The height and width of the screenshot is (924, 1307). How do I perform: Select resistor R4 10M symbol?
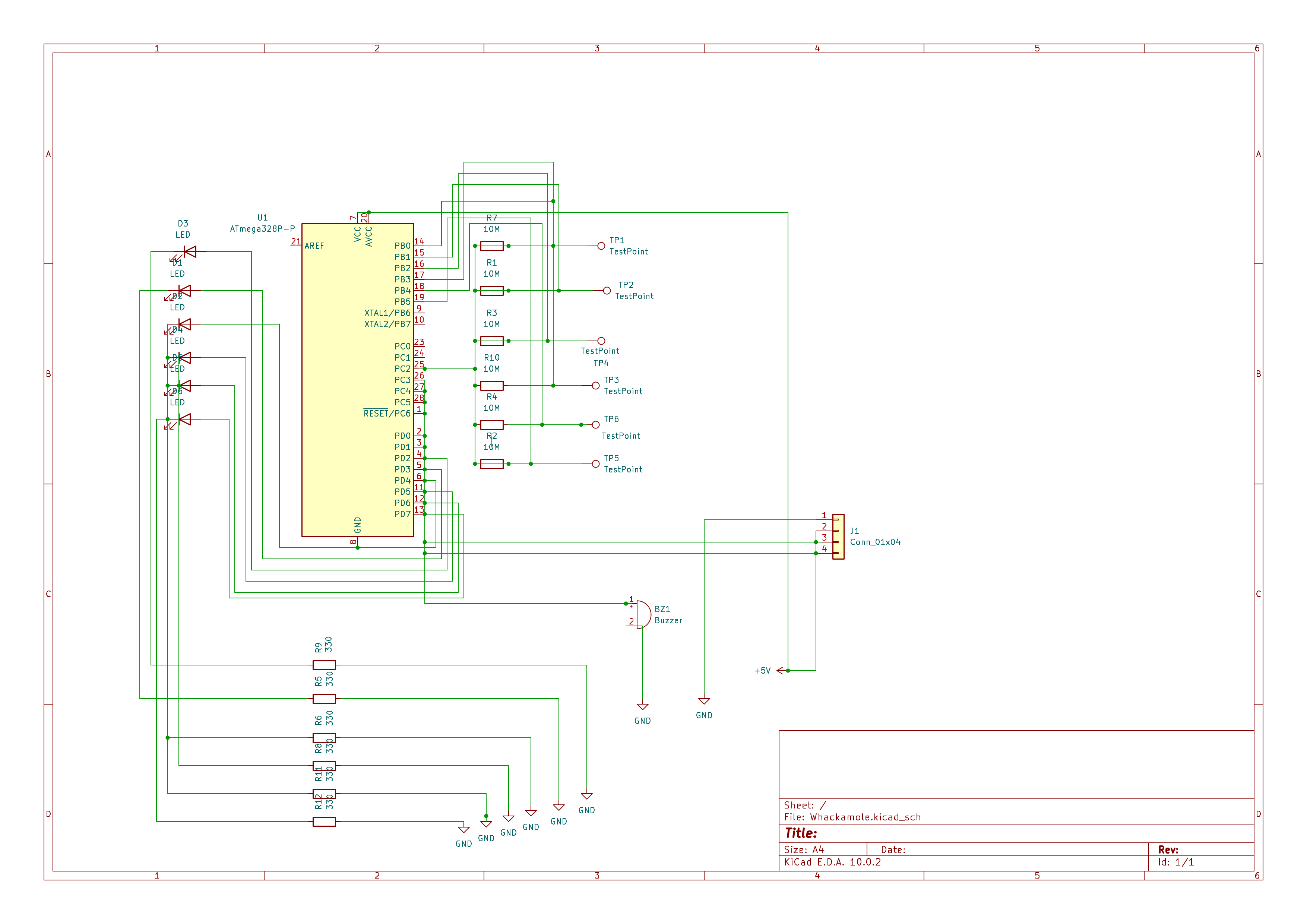click(x=492, y=425)
